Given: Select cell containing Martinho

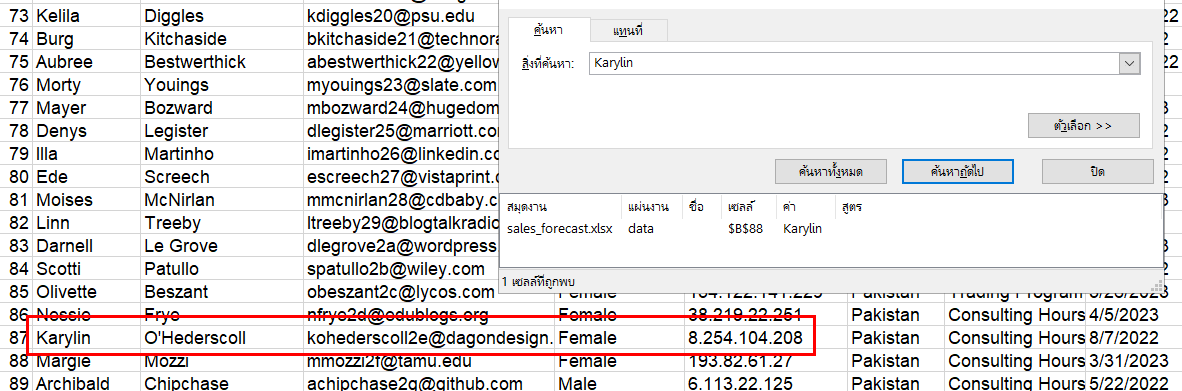Looking at the screenshot, I should tap(222, 154).
